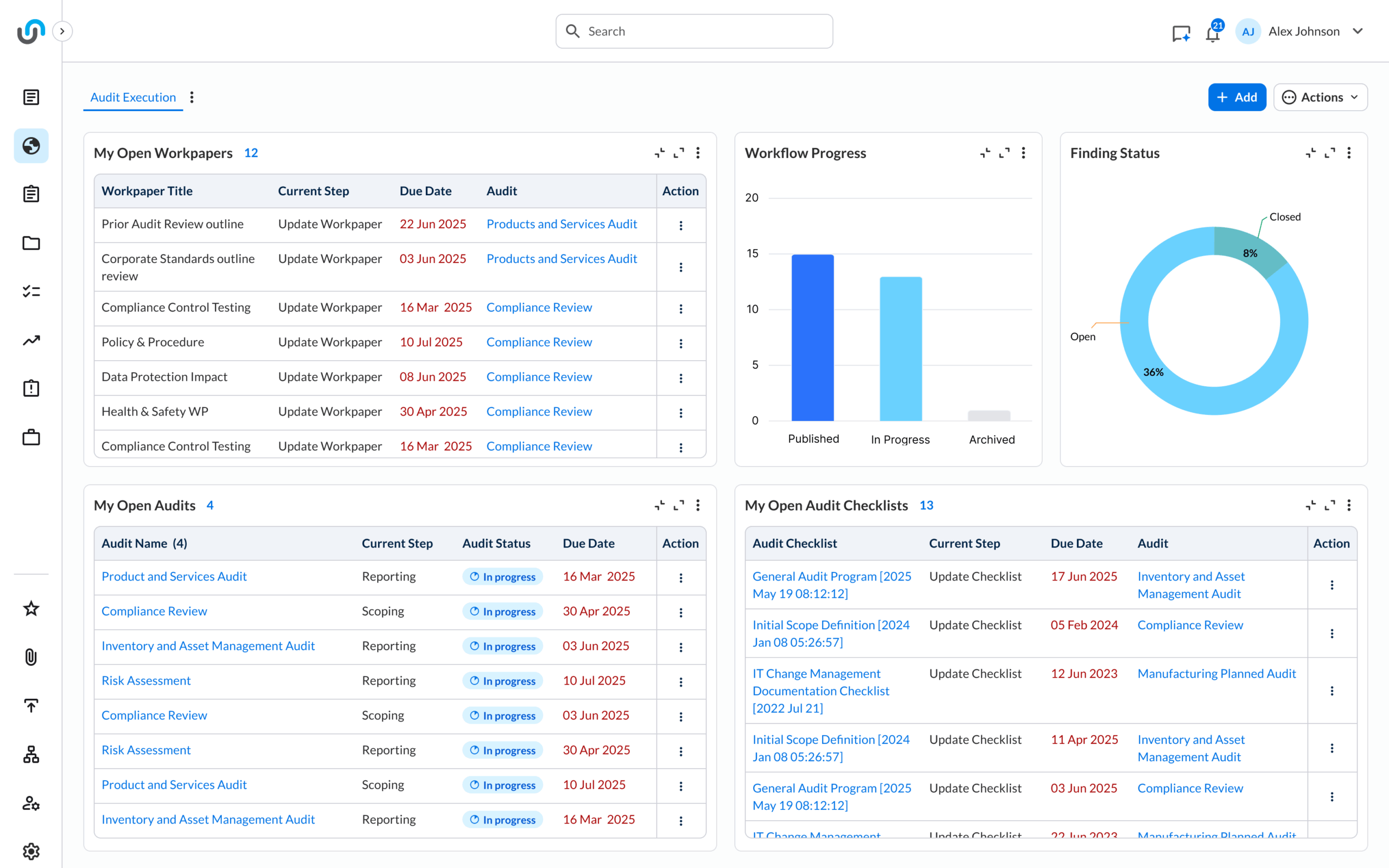Screen dimensions: 1389x868
Task: Open the clipboard icon in sidebar
Action: [x=31, y=194]
